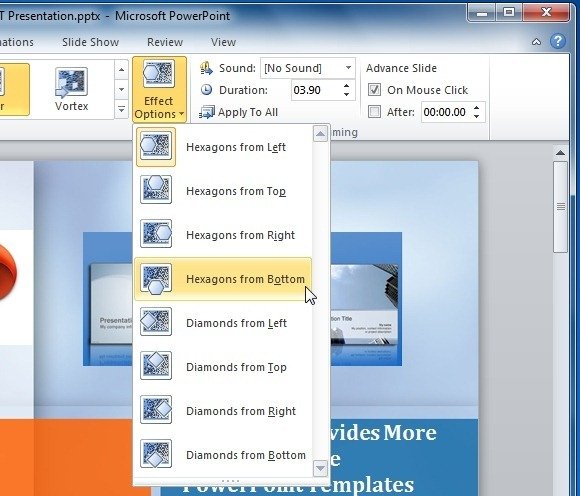This screenshot has height=496, width=580.
Task: Open the Review tab
Action: pyautogui.click(x=165, y=42)
